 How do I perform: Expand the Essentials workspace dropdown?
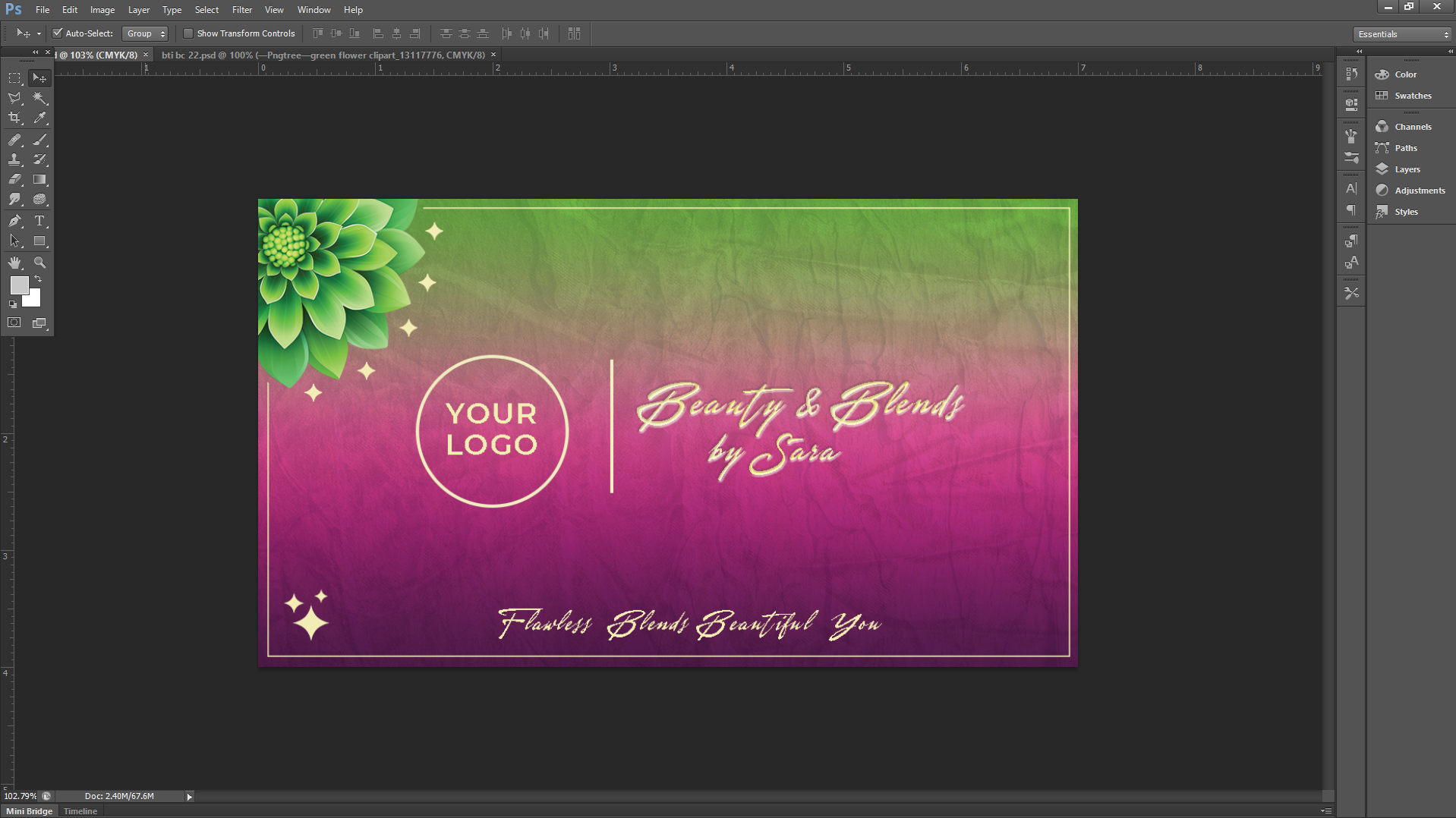coord(1402,34)
